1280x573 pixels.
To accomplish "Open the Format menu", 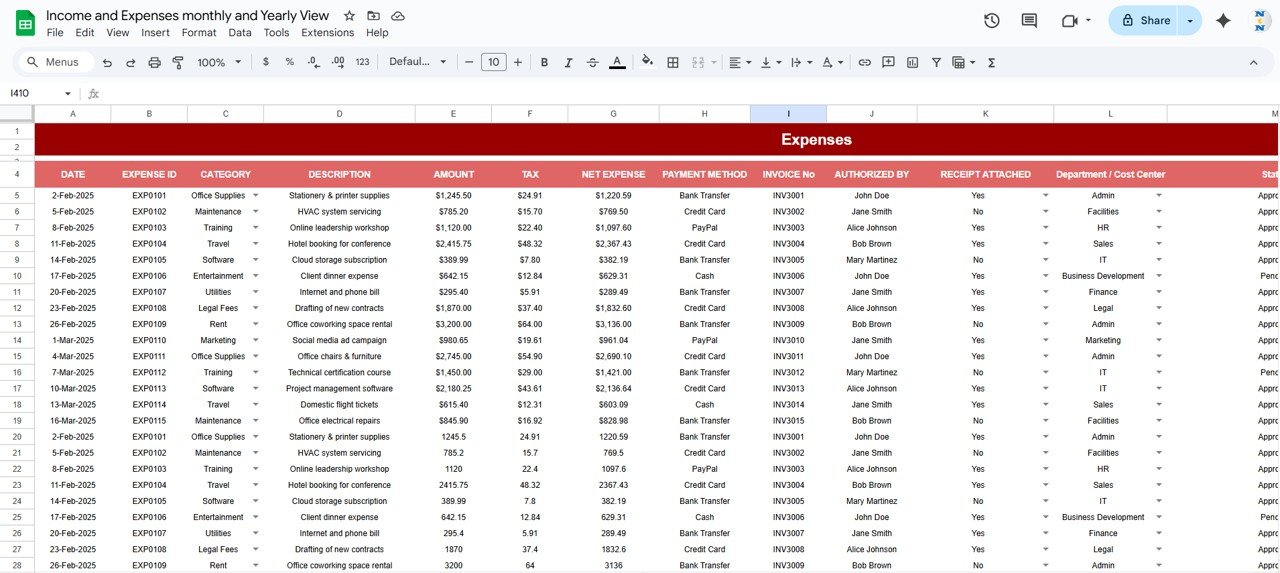I will click(x=199, y=32).
